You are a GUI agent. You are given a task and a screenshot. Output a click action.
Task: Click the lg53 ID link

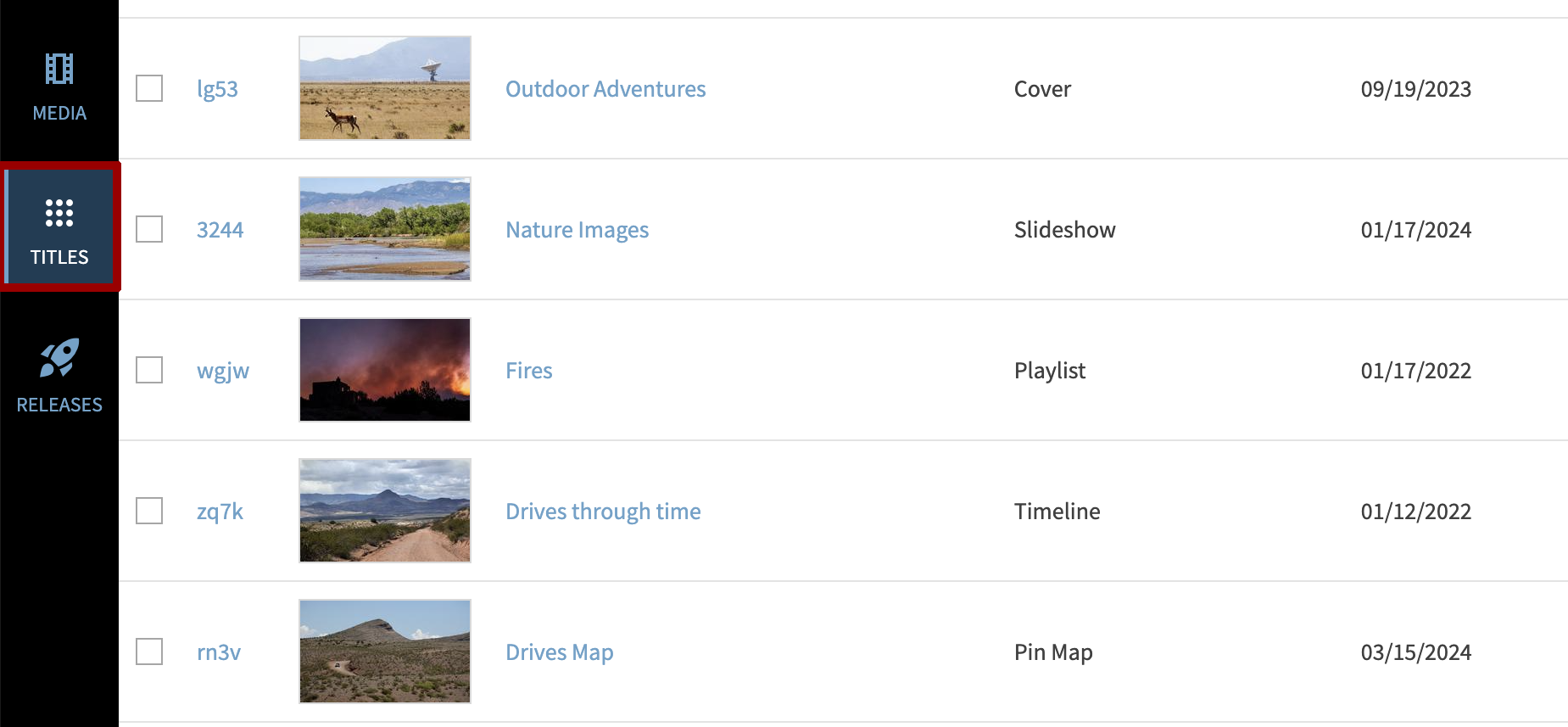(x=217, y=89)
